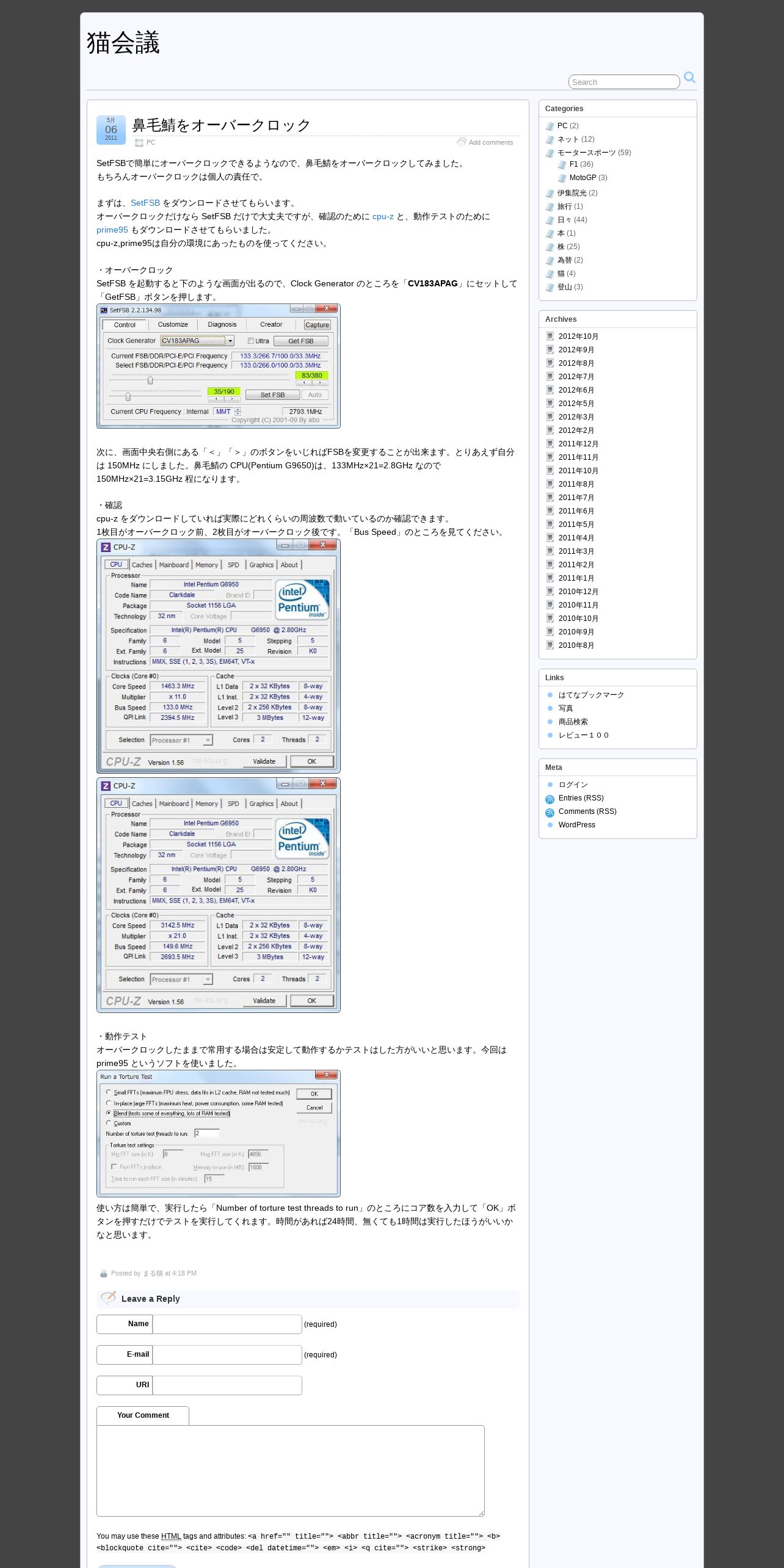Focus the Search input field
Image resolution: width=784 pixels, height=1568 pixels.
click(x=623, y=82)
